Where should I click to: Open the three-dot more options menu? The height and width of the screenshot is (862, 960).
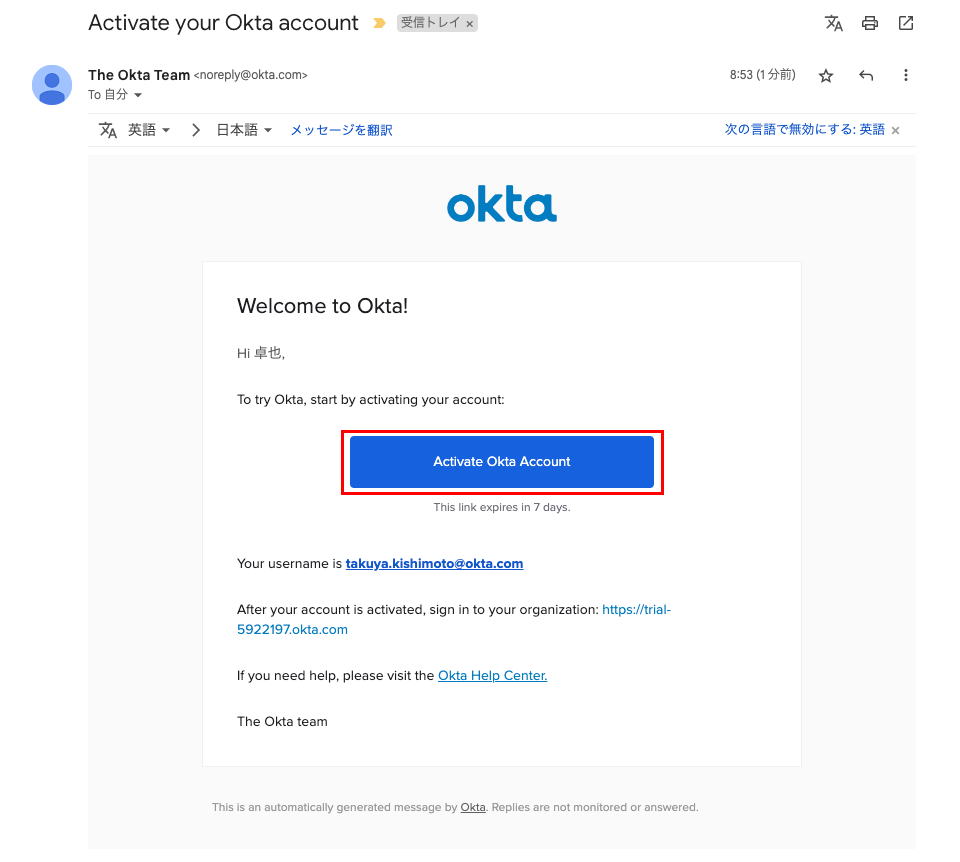pos(906,76)
